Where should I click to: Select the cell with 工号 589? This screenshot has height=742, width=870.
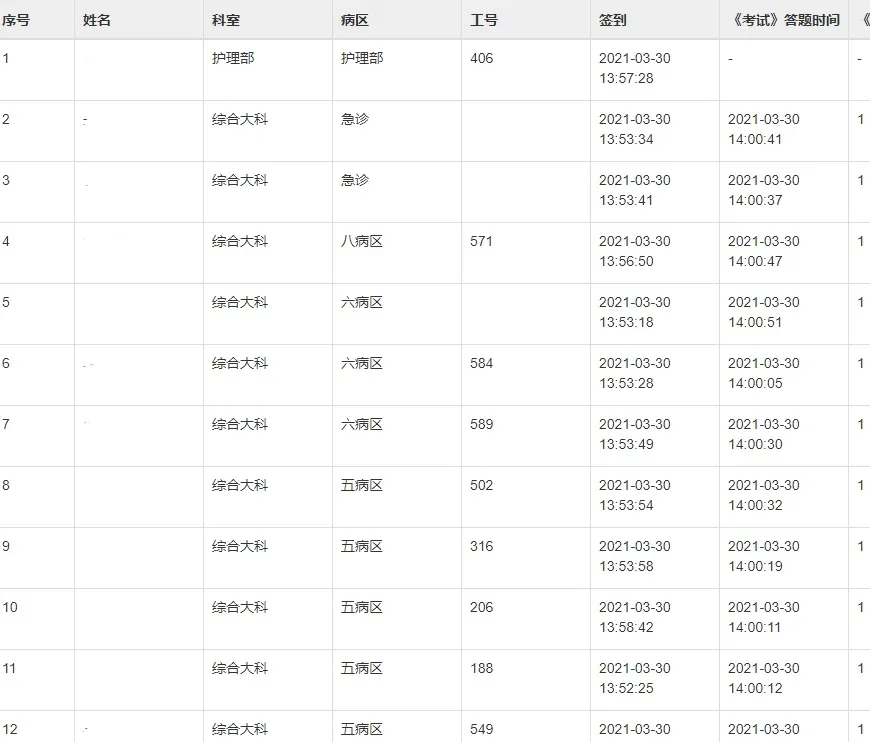point(481,424)
